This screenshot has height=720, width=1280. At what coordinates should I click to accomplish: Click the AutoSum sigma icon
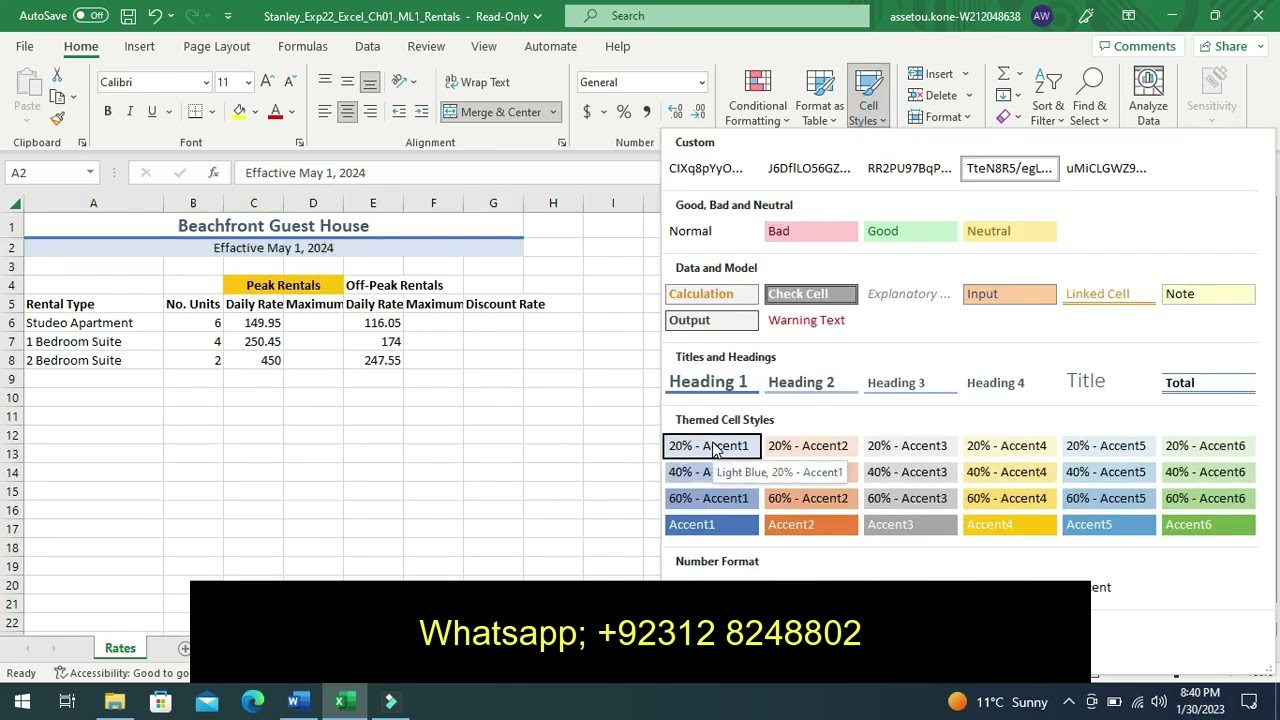tap(1003, 73)
